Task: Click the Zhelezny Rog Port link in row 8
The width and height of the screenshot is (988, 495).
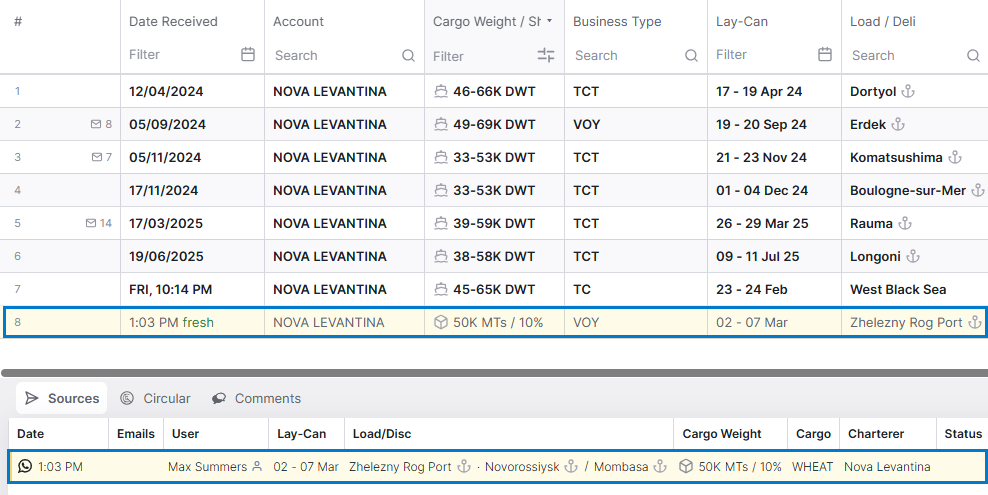Action: [x=906, y=323]
